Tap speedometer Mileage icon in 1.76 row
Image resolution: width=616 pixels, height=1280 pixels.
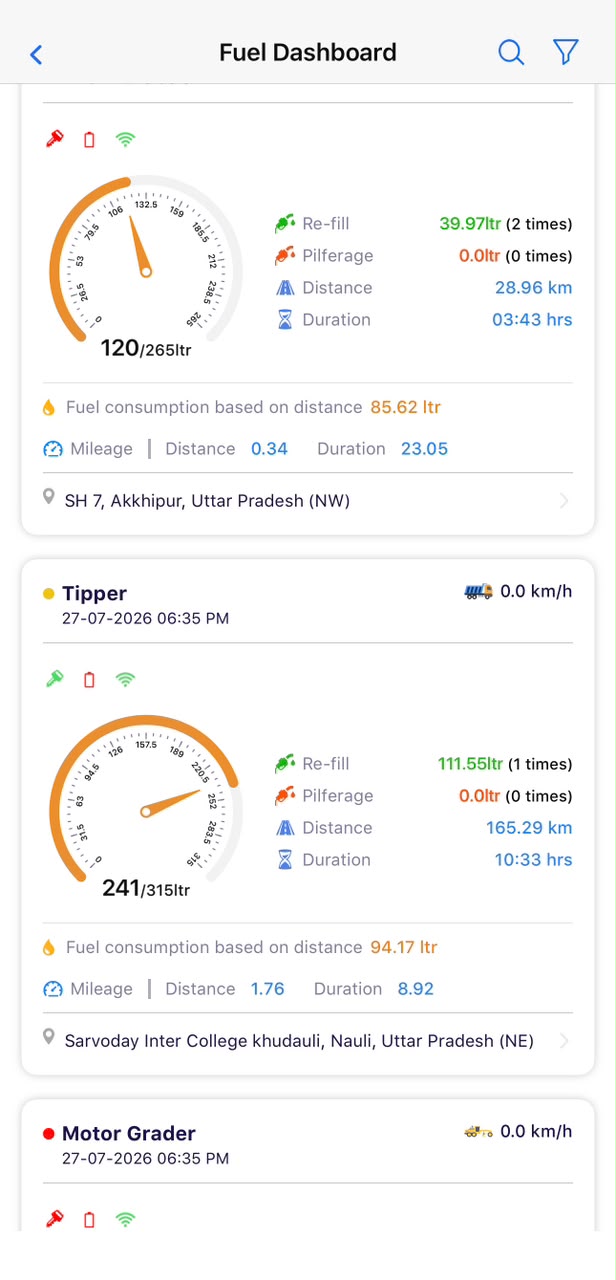53,989
